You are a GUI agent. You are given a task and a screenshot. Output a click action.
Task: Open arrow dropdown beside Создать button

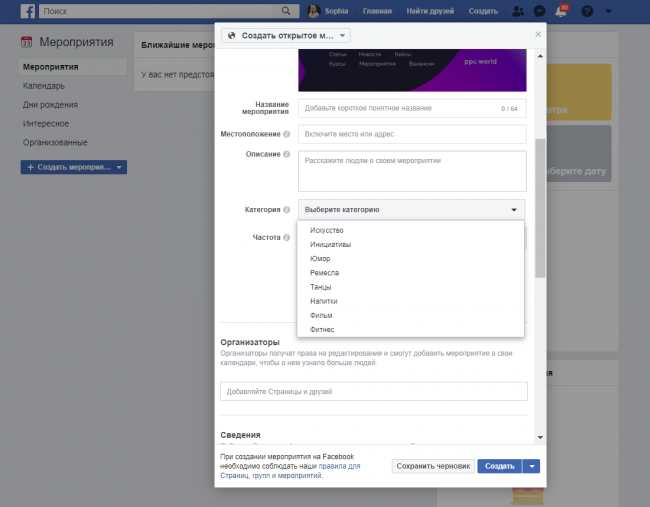(533, 466)
